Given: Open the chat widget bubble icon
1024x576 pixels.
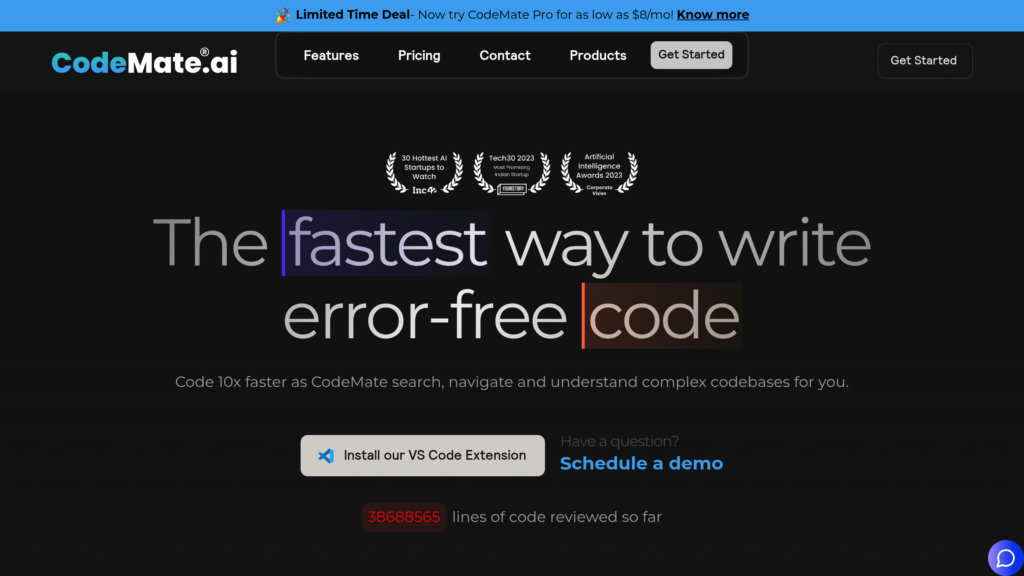Looking at the screenshot, I should 1005,558.
